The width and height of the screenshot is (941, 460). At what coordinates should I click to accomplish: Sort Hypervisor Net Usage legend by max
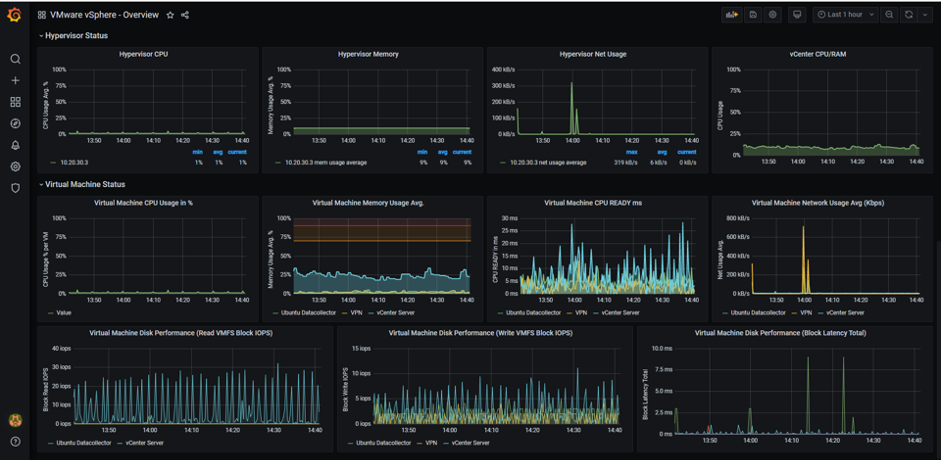click(x=631, y=152)
